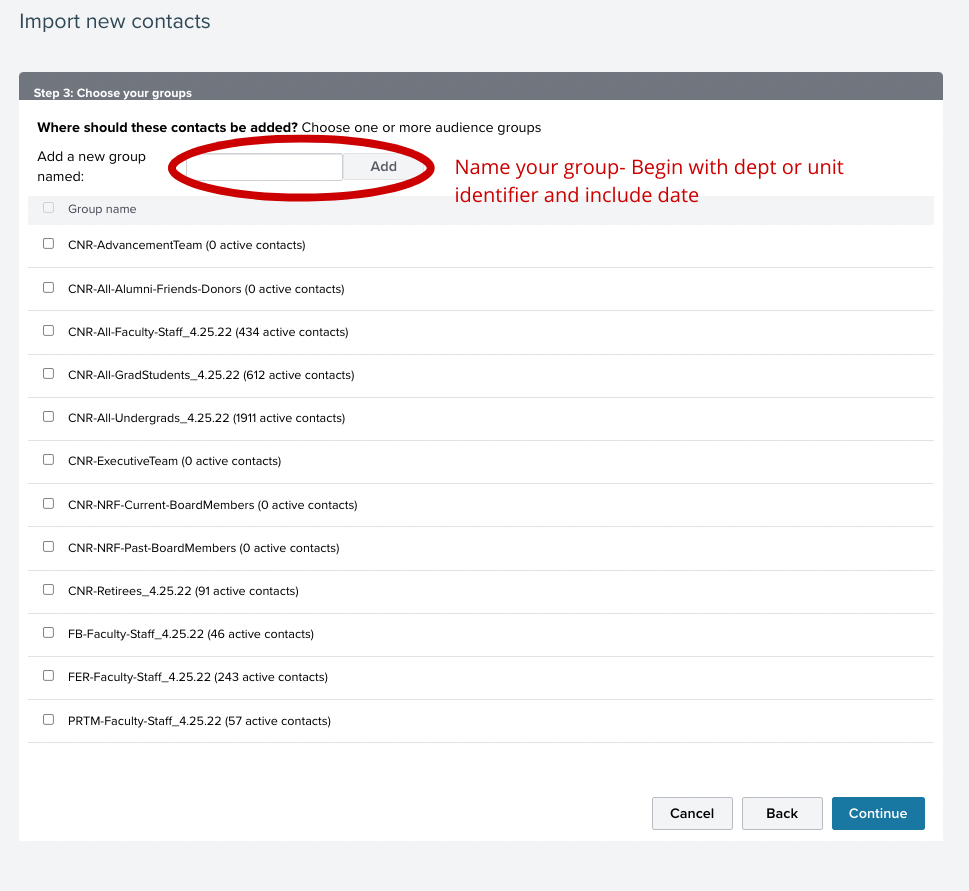Select the CNR-NRF-Current-BoardMembers checkbox

48,504
